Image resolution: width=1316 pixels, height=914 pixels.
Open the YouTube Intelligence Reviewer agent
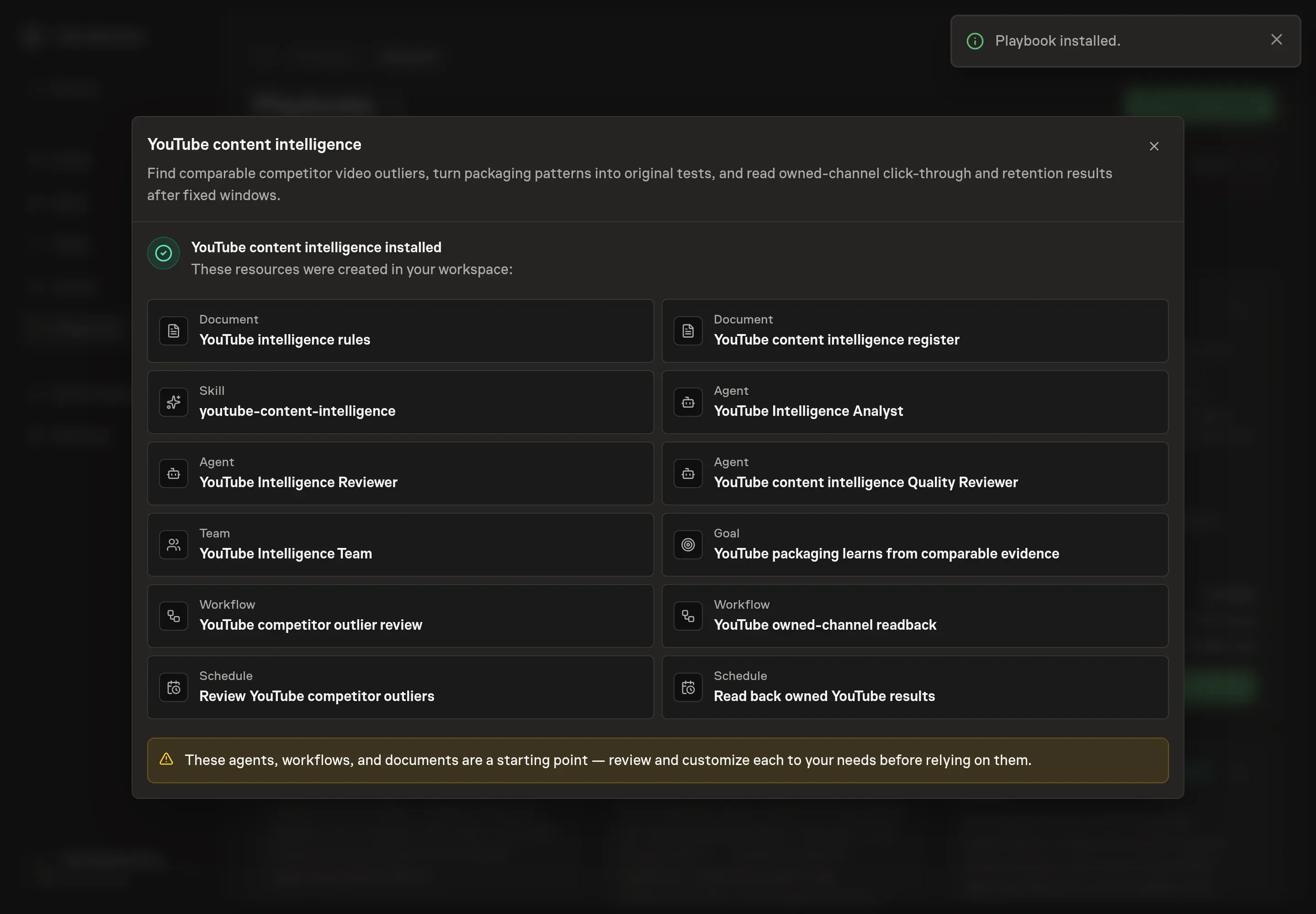400,473
